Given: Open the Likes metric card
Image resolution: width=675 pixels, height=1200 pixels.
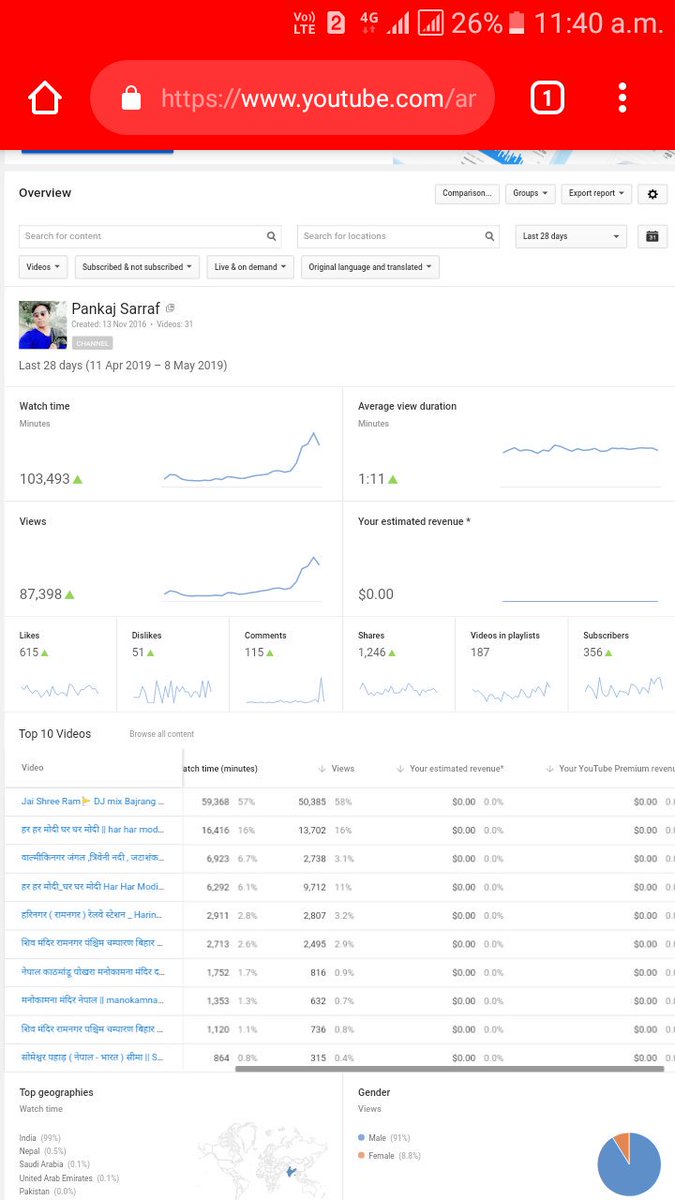Looking at the screenshot, I should [60, 665].
